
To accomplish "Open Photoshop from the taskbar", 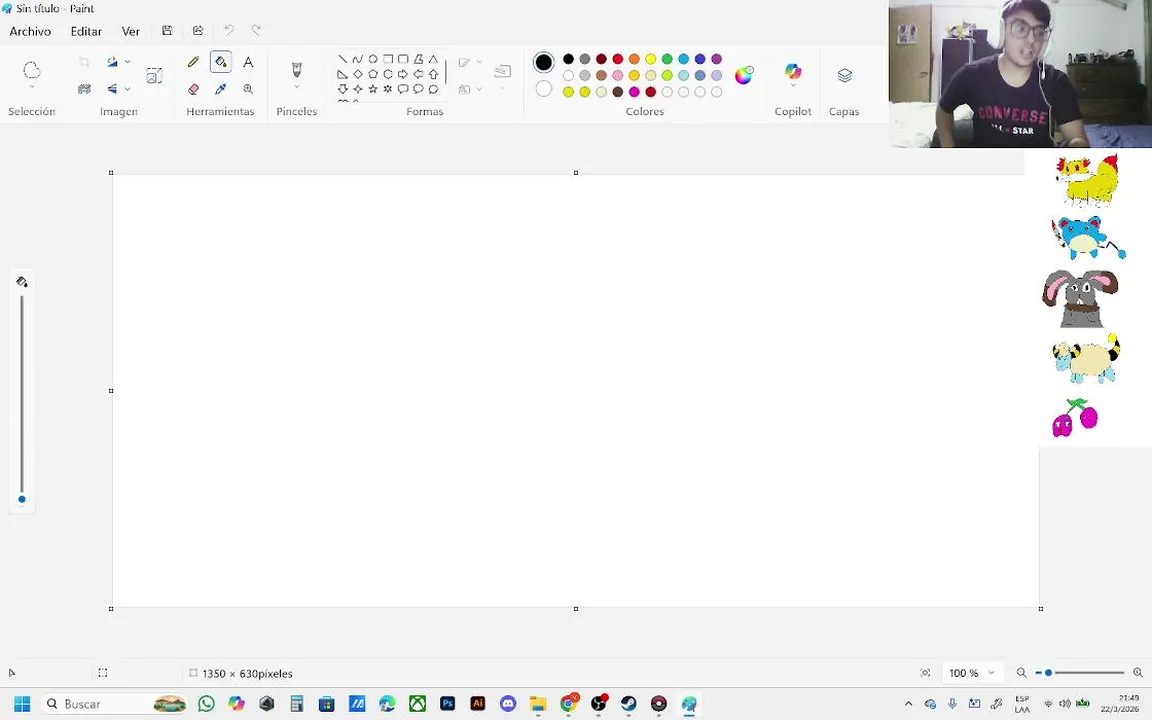I will pyautogui.click(x=447, y=704).
